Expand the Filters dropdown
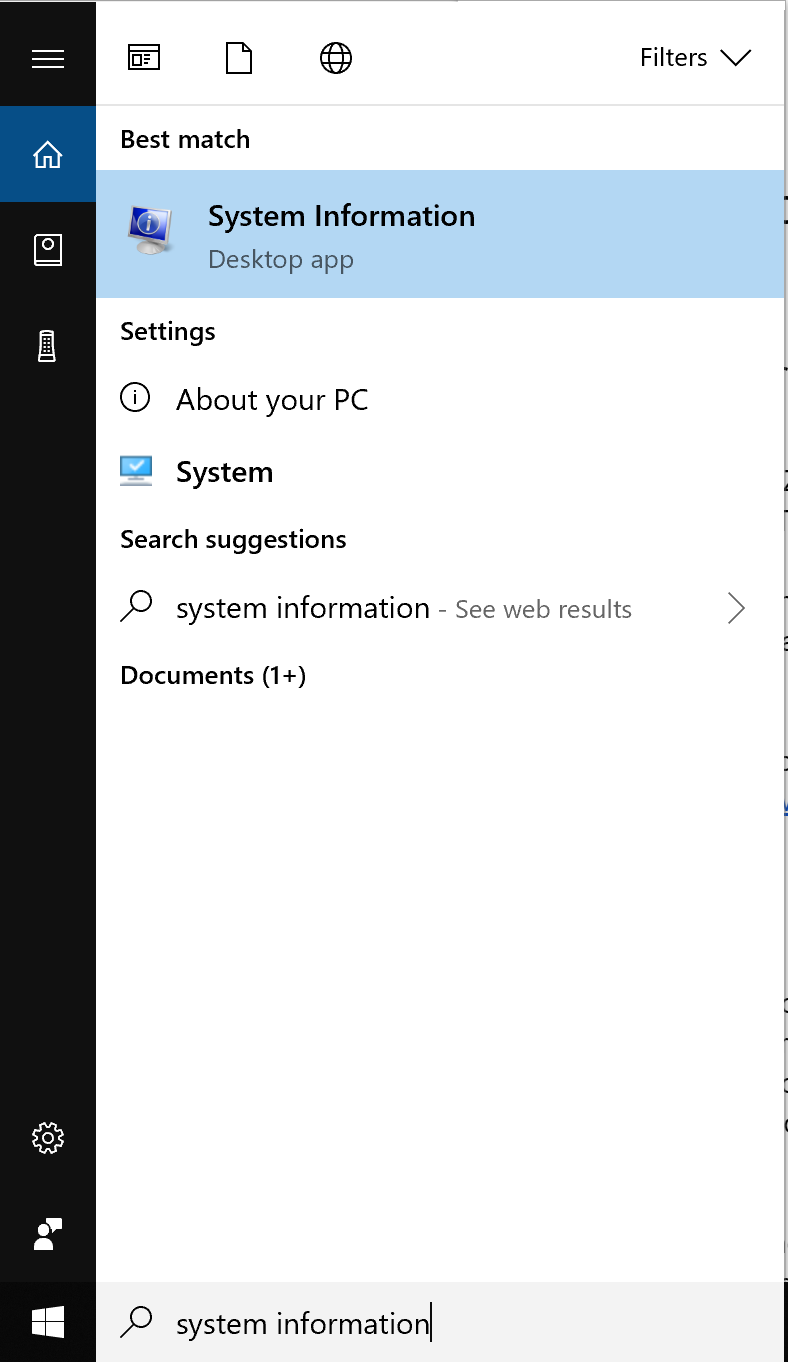788x1362 pixels. 695,58
